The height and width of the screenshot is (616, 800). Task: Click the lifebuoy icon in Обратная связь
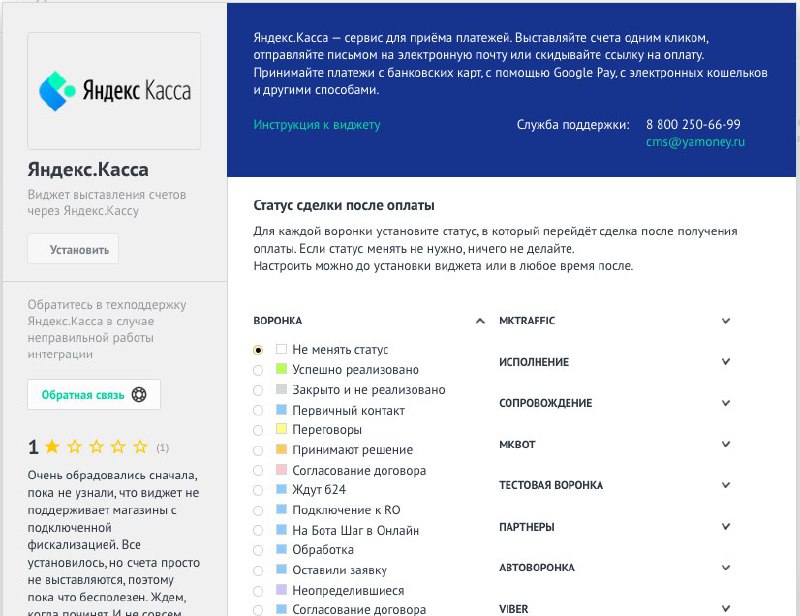click(139, 395)
